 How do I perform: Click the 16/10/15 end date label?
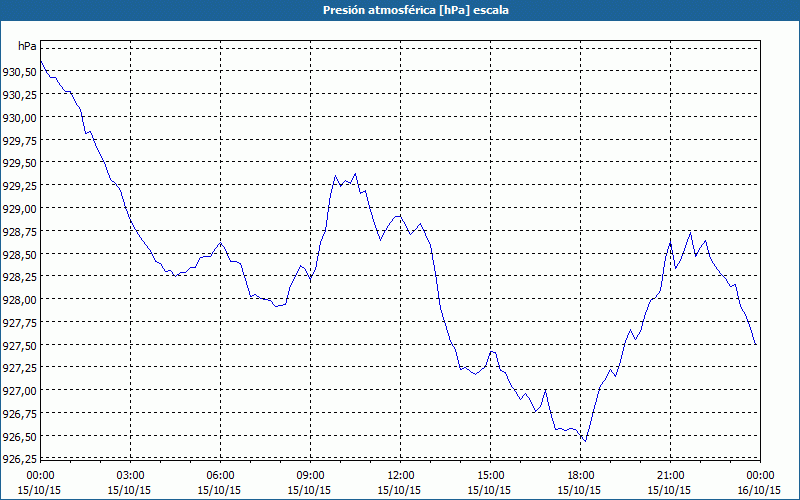(x=759, y=490)
